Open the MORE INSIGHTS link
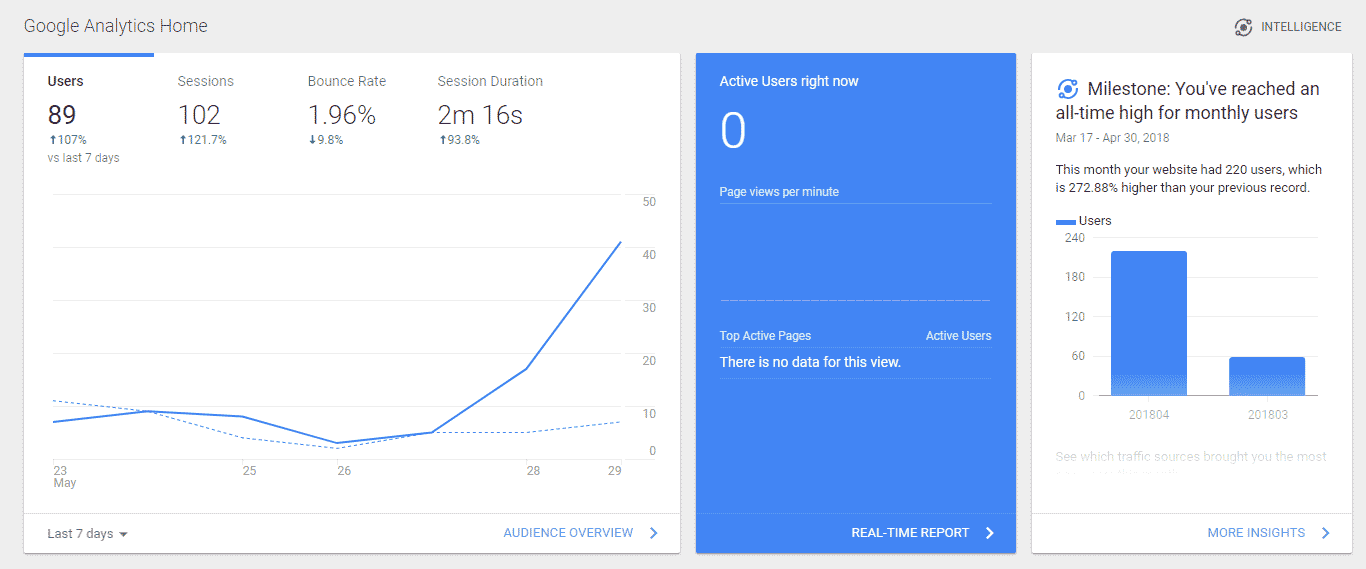The image size is (1366, 569). [1256, 533]
